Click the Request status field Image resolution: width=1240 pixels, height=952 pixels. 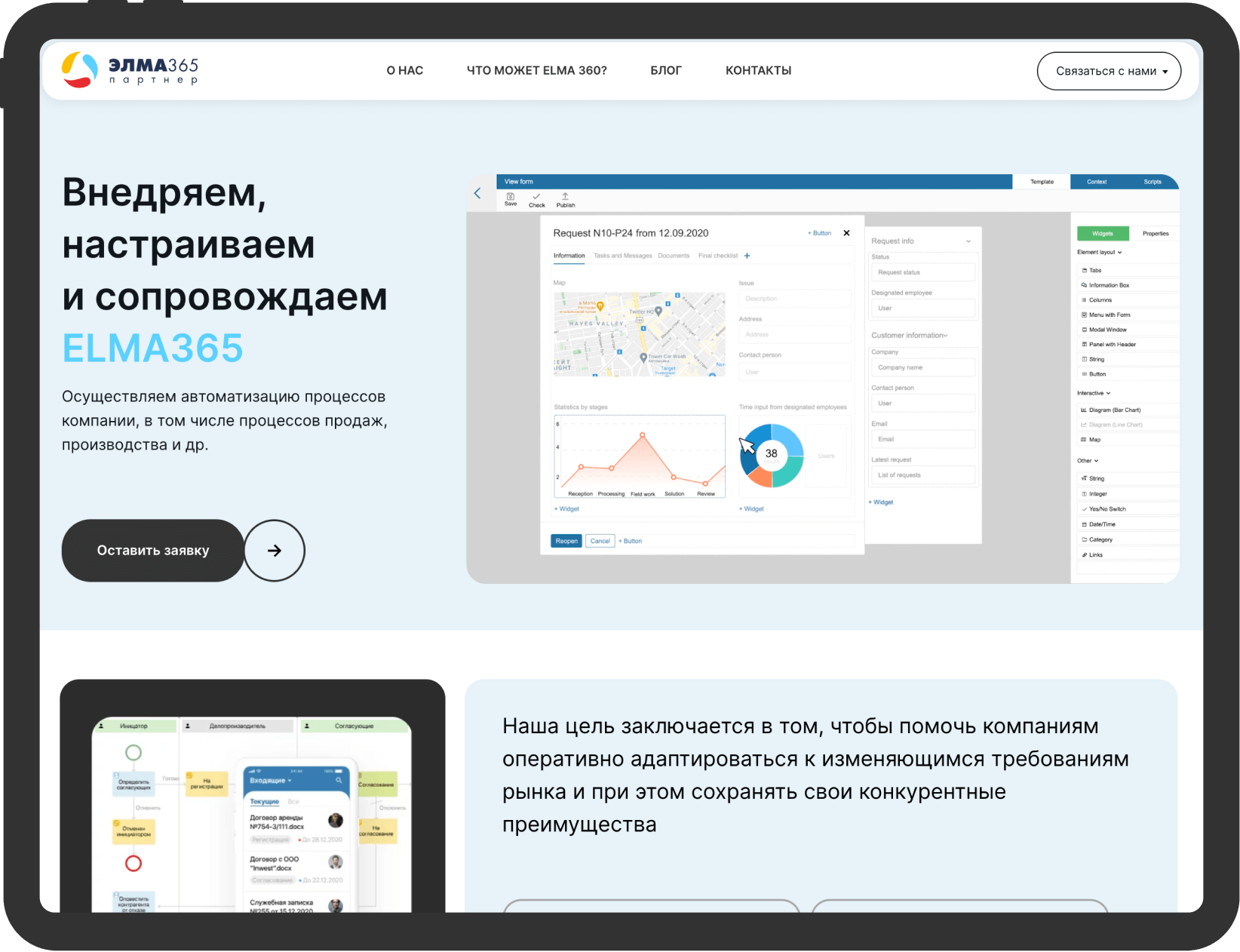(923, 272)
